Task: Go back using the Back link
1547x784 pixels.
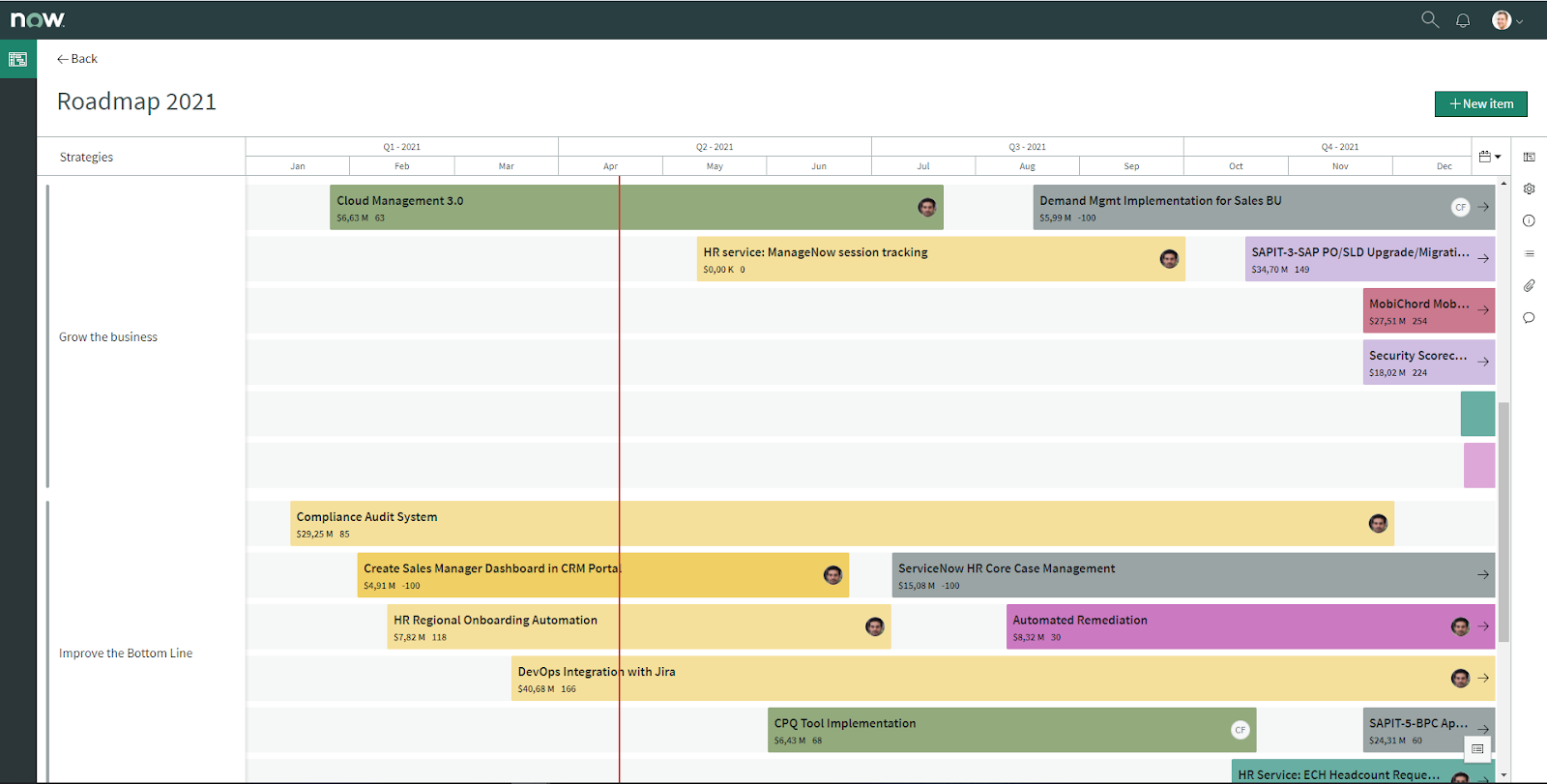Action: [77, 59]
